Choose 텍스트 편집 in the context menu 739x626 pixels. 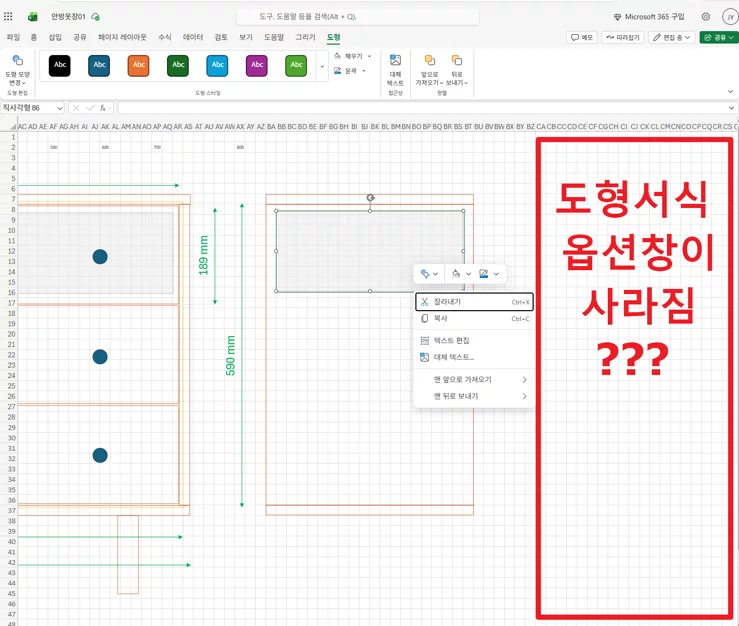pyautogui.click(x=474, y=340)
